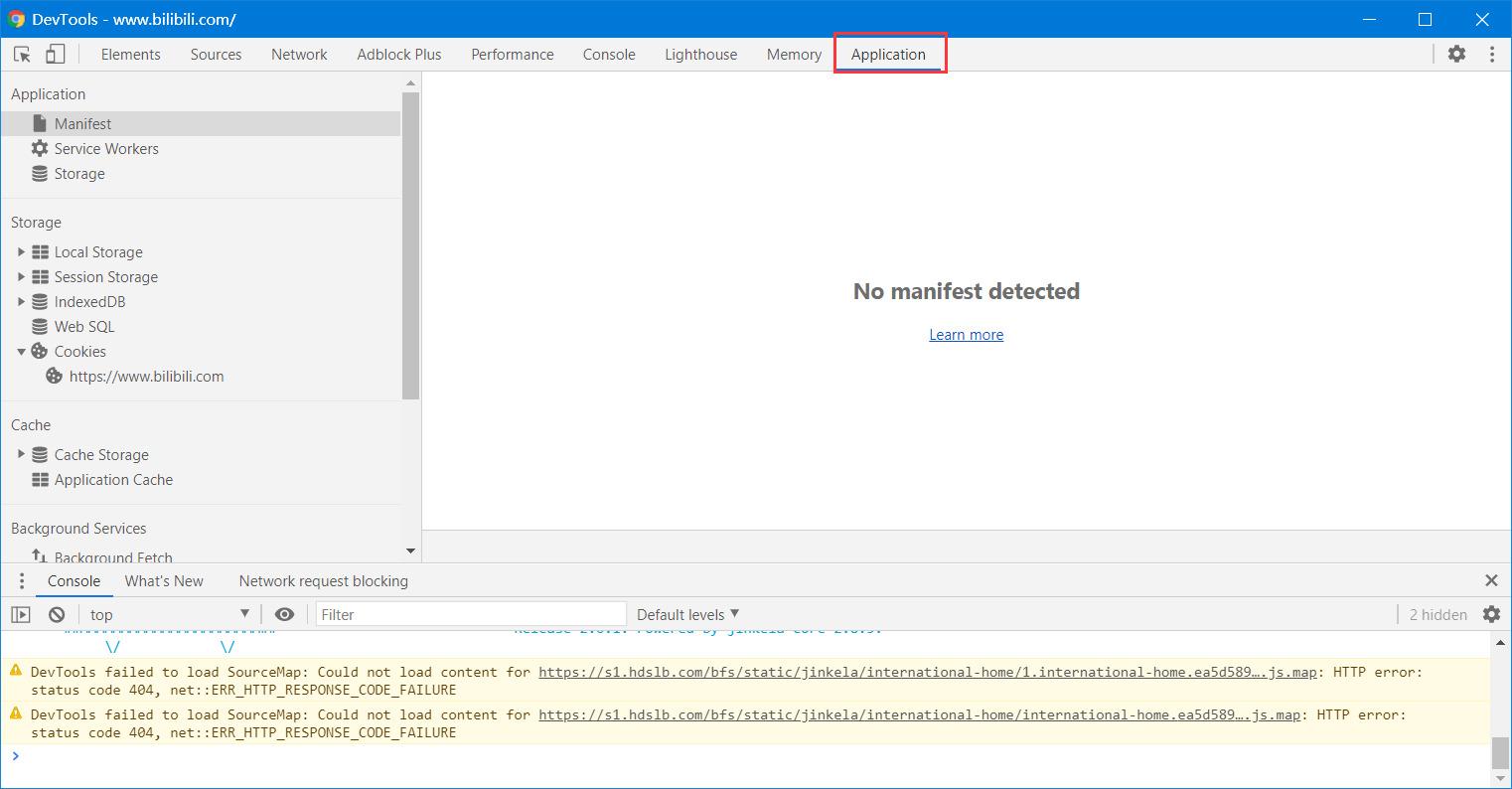
Task: Click the No manifest detected heading
Action: pos(967,291)
